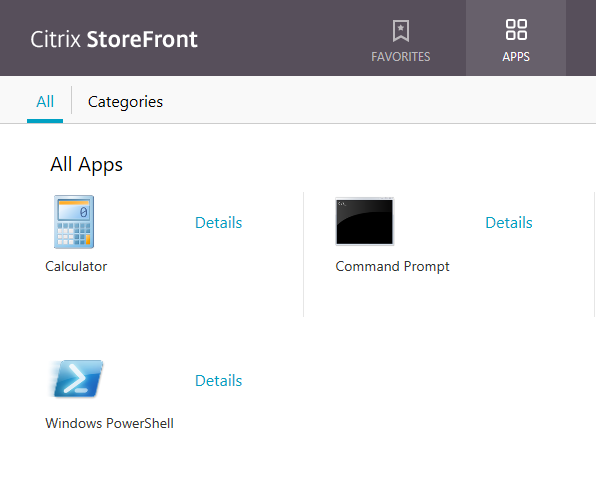Click the blue underline beneath the All tab
The height and width of the screenshot is (479, 596).
[45, 121]
